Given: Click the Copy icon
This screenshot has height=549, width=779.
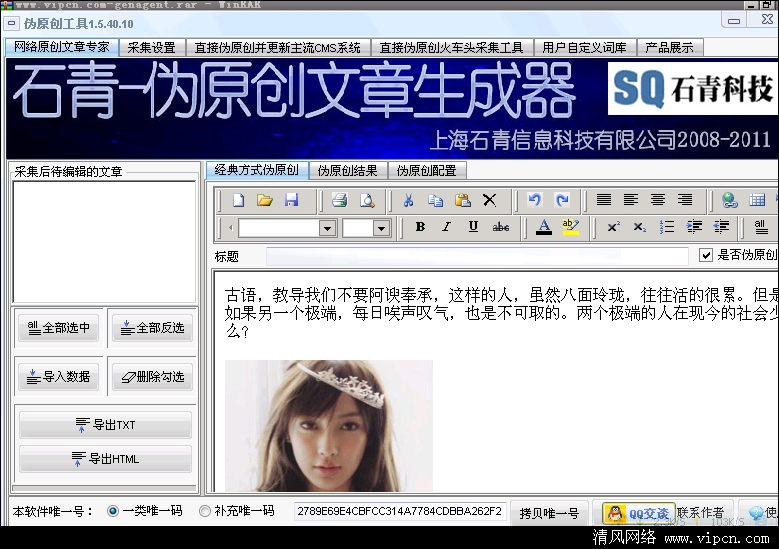Looking at the screenshot, I should (435, 200).
